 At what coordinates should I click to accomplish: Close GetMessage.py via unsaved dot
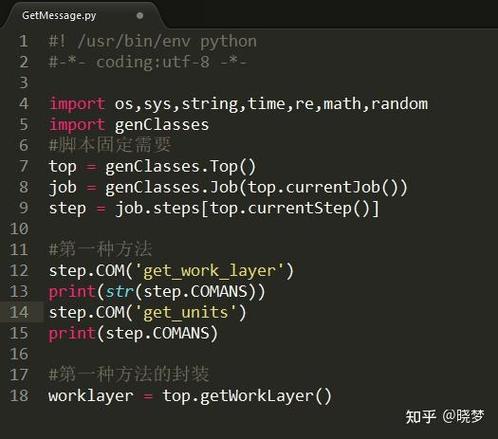(x=140, y=15)
